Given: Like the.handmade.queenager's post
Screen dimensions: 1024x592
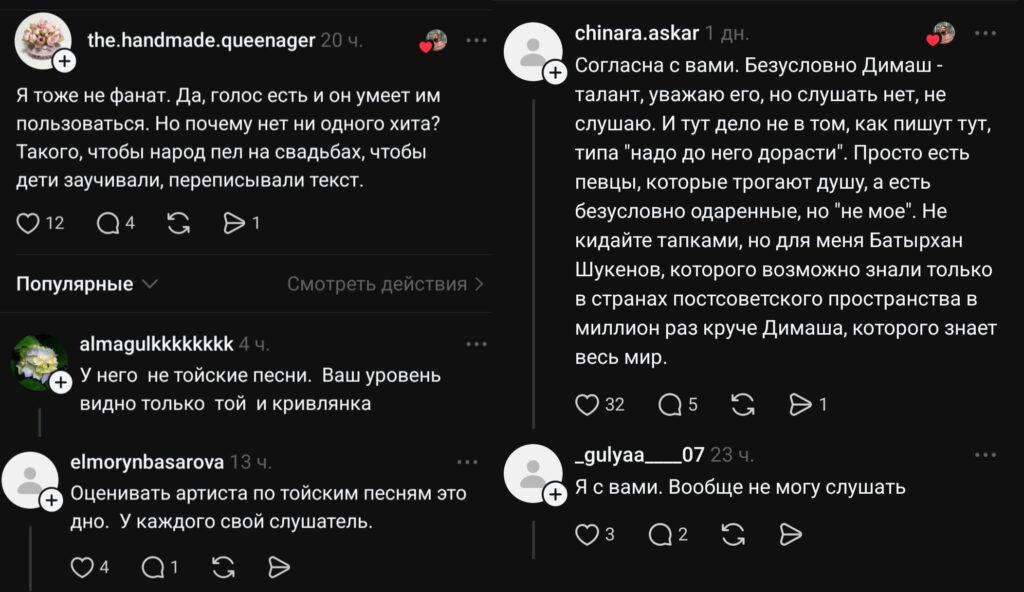Looking at the screenshot, I should point(28,223).
